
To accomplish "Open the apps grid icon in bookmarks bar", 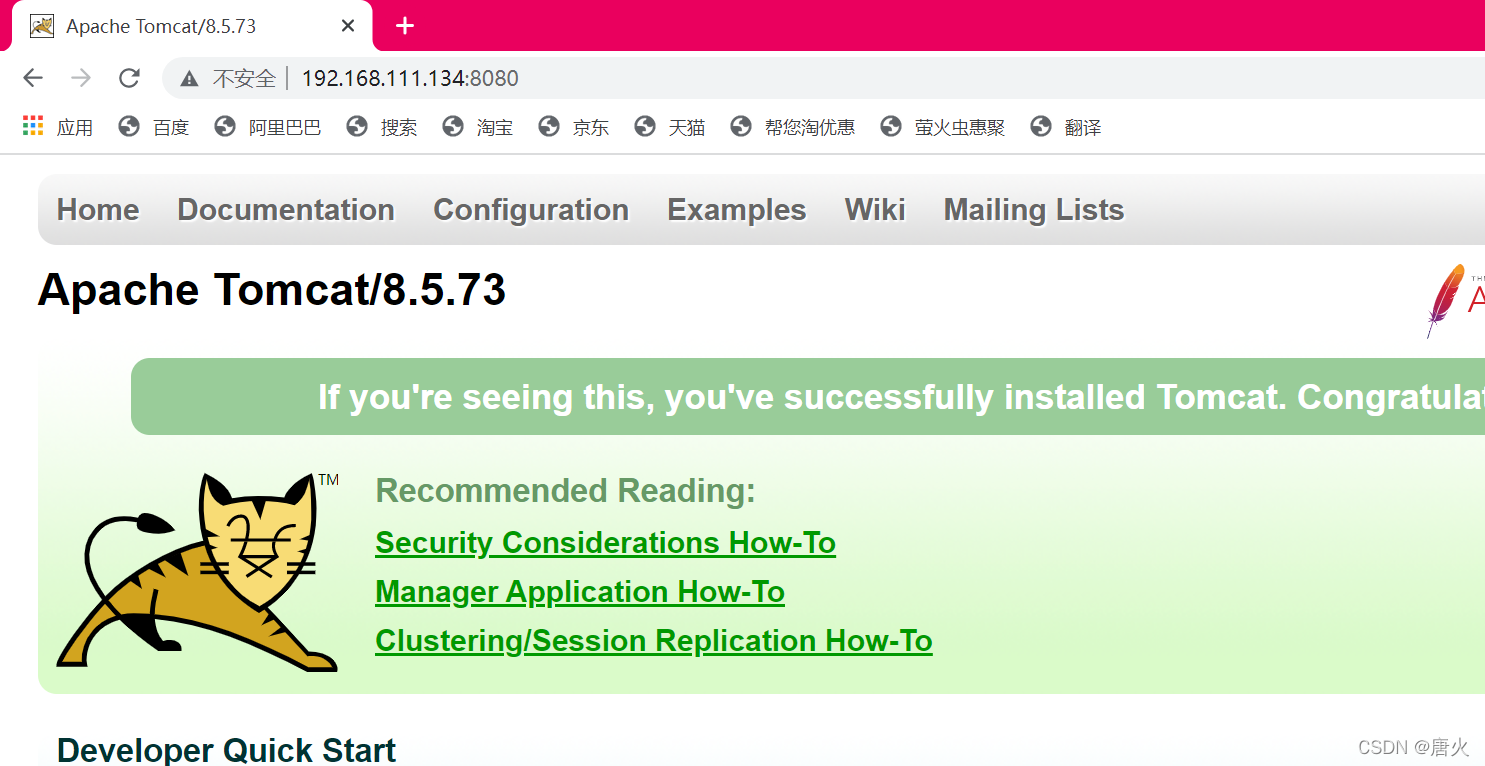I will click(x=33, y=126).
